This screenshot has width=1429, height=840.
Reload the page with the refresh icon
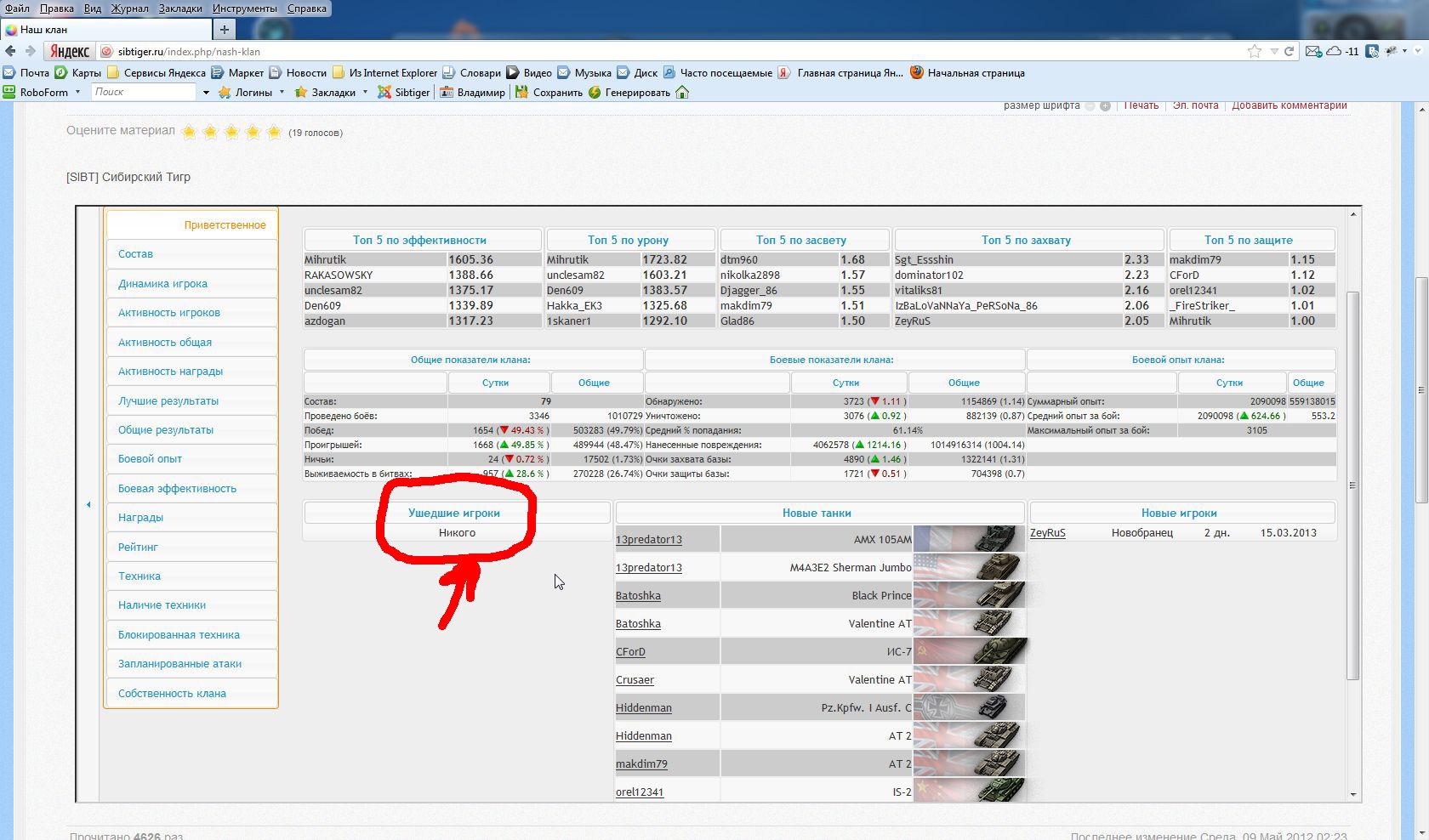1290,52
